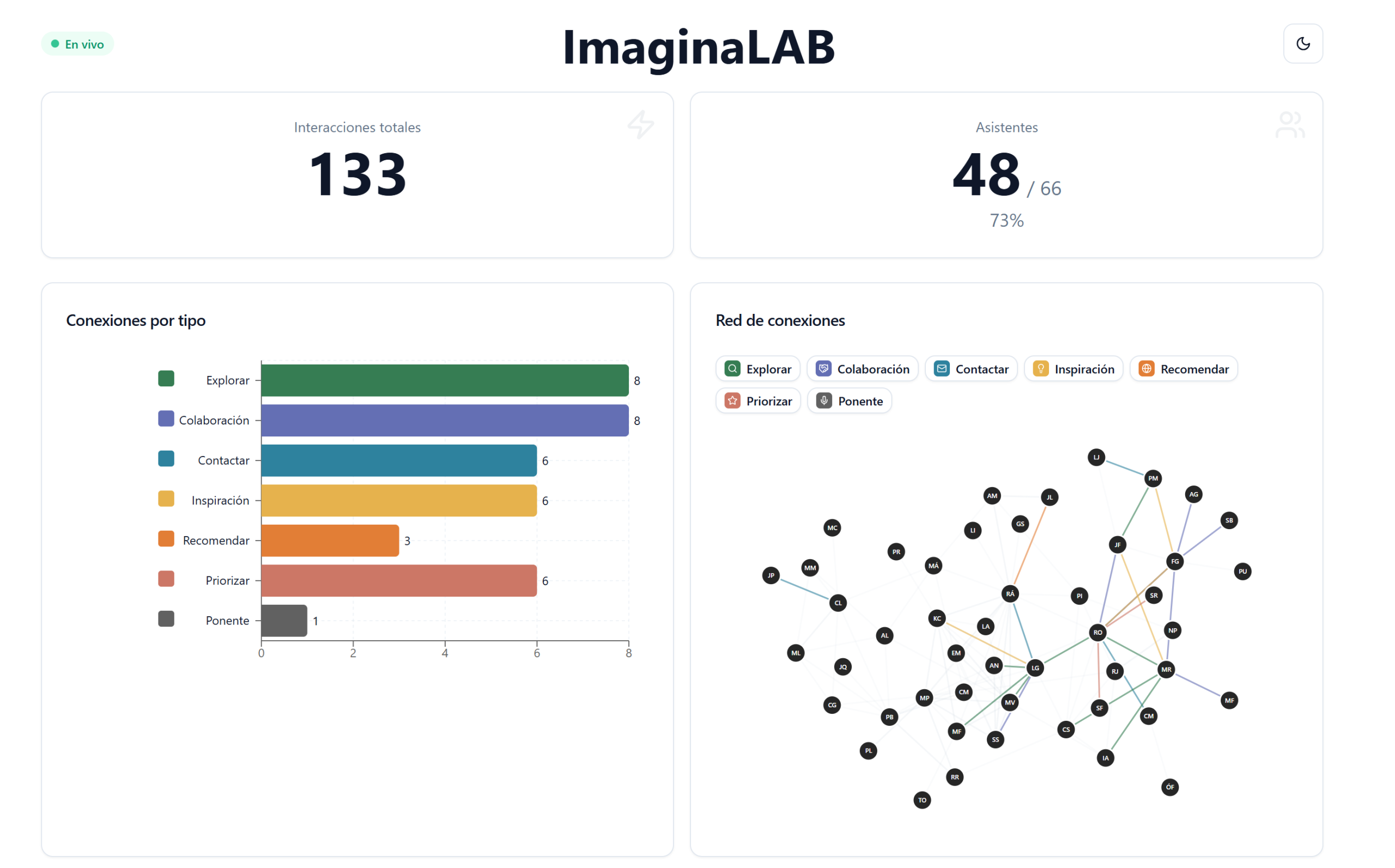
Task: Click the Inspiración lightbulb icon
Action: click(x=1040, y=368)
